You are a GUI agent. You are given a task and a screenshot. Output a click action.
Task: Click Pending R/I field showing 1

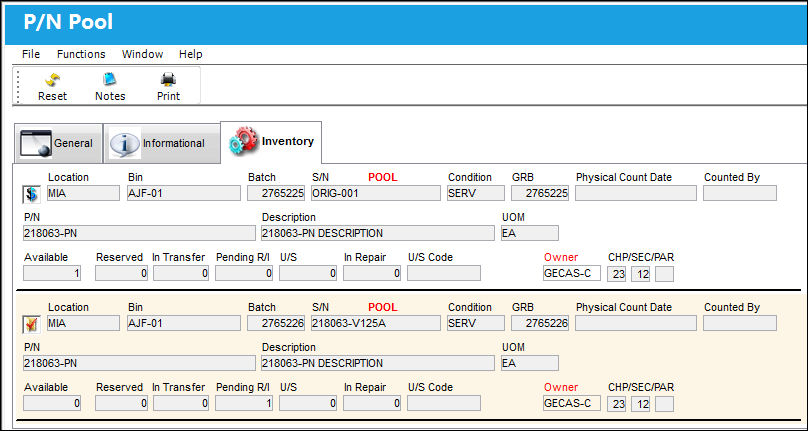point(244,403)
